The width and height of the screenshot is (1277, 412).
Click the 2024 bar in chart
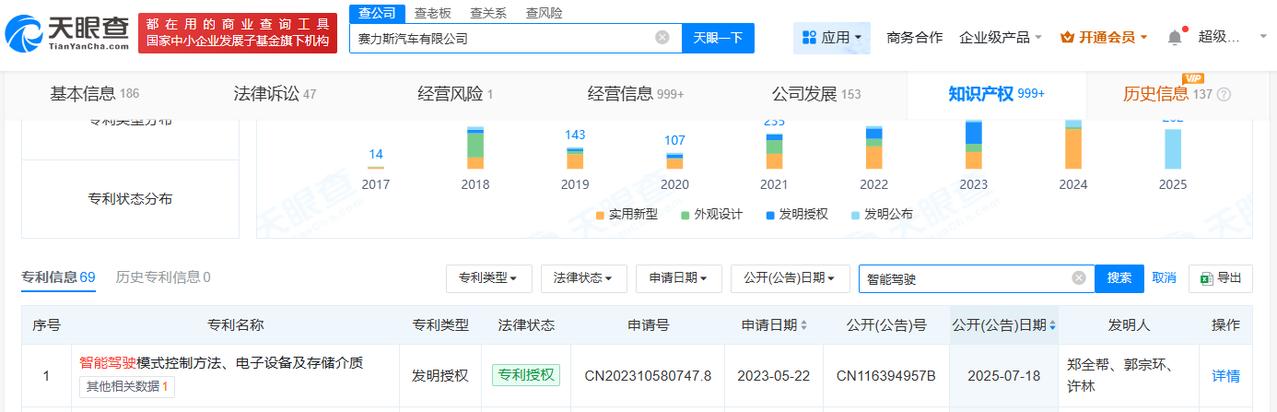click(x=1073, y=145)
